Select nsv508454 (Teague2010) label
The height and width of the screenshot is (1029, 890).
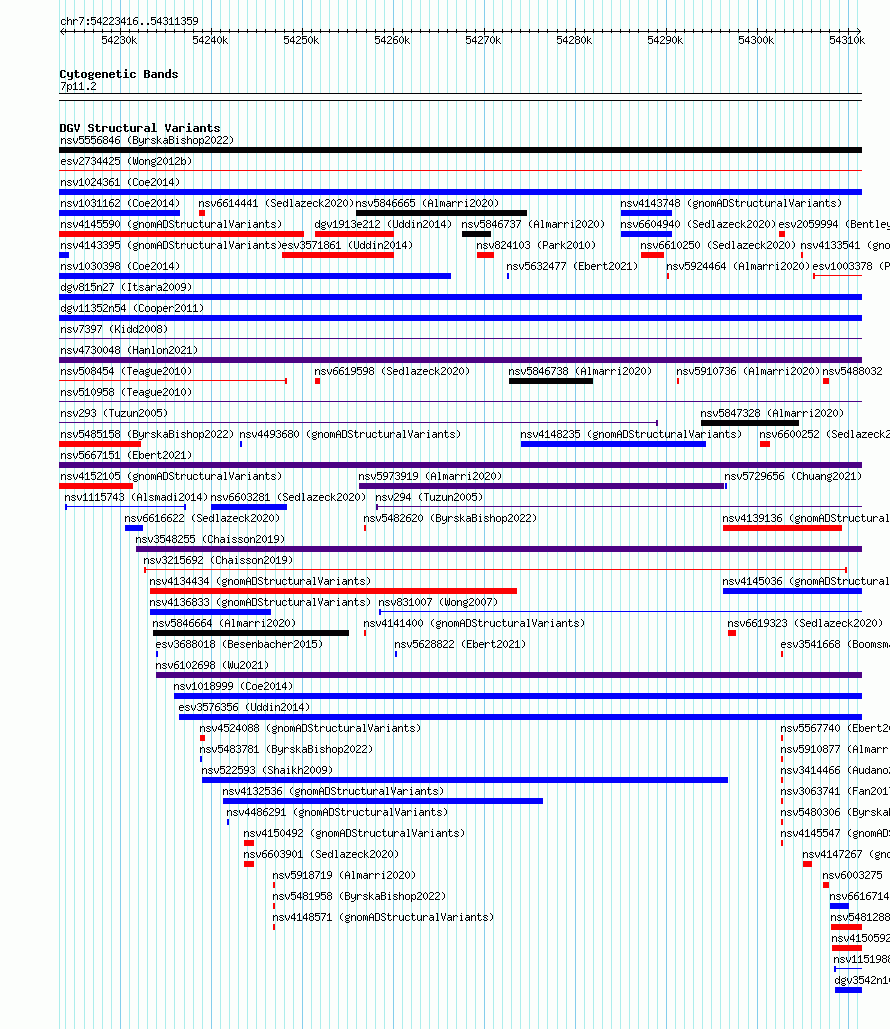pyautogui.click(x=126, y=371)
